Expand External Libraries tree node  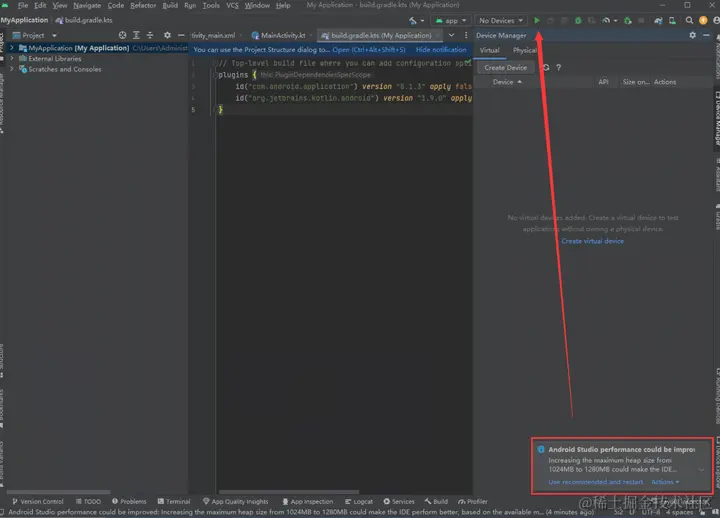[11, 59]
